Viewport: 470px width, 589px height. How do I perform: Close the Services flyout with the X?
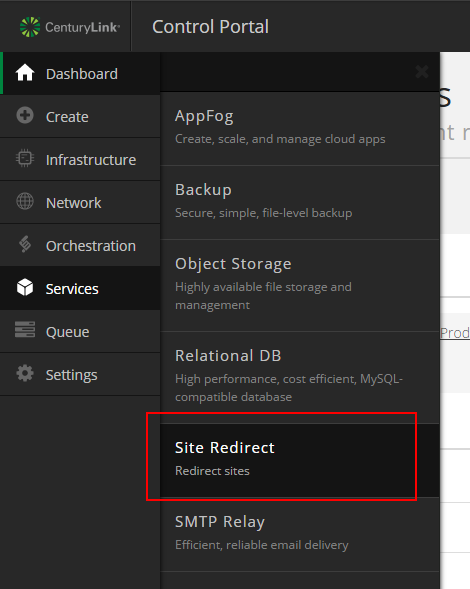[422, 71]
